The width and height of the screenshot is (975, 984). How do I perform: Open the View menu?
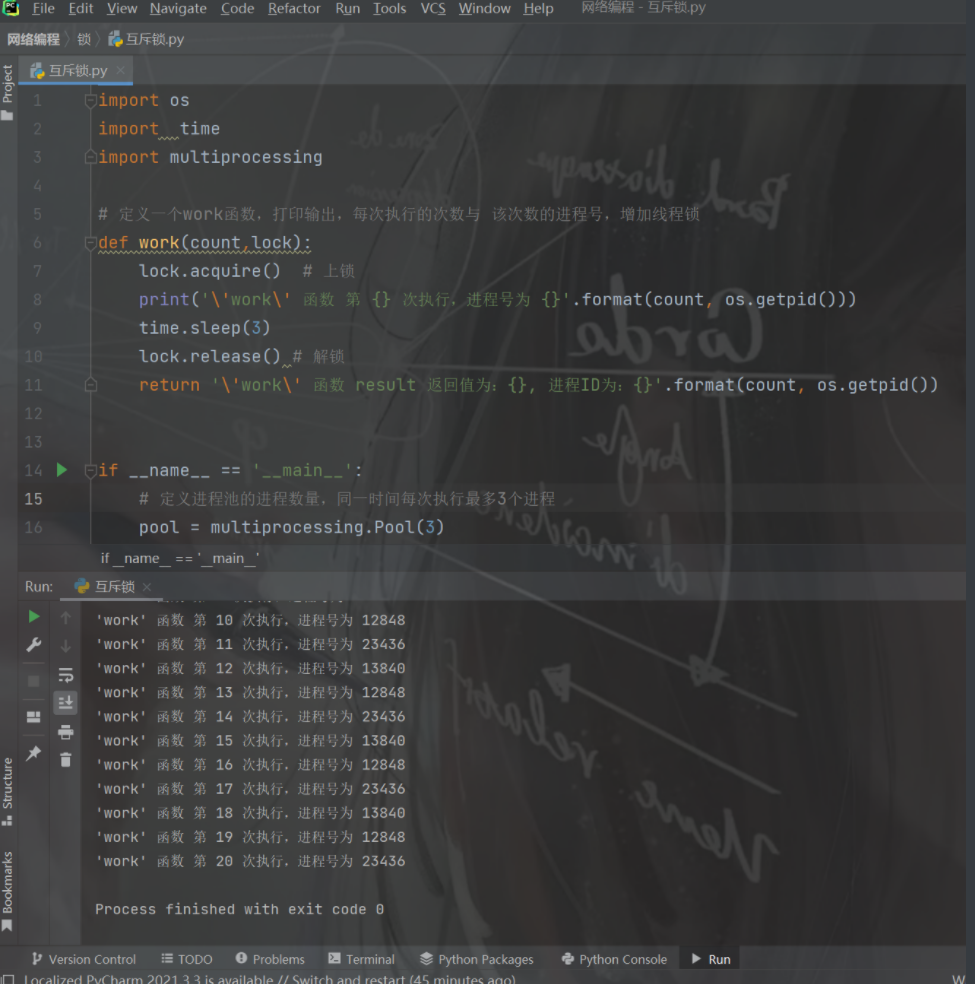(122, 8)
